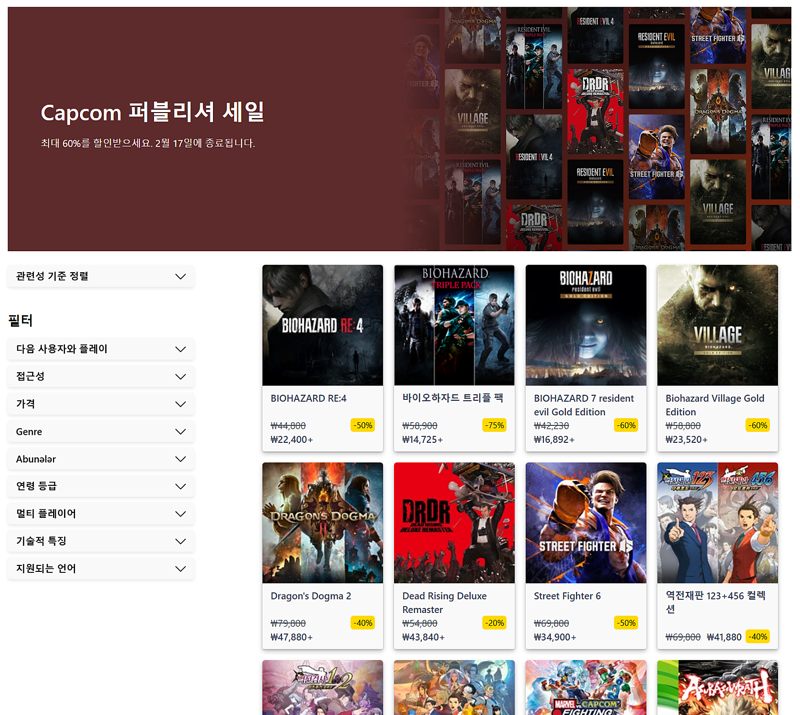Click the ₩41,880 sale price
The width and height of the screenshot is (800, 715).
pos(724,637)
